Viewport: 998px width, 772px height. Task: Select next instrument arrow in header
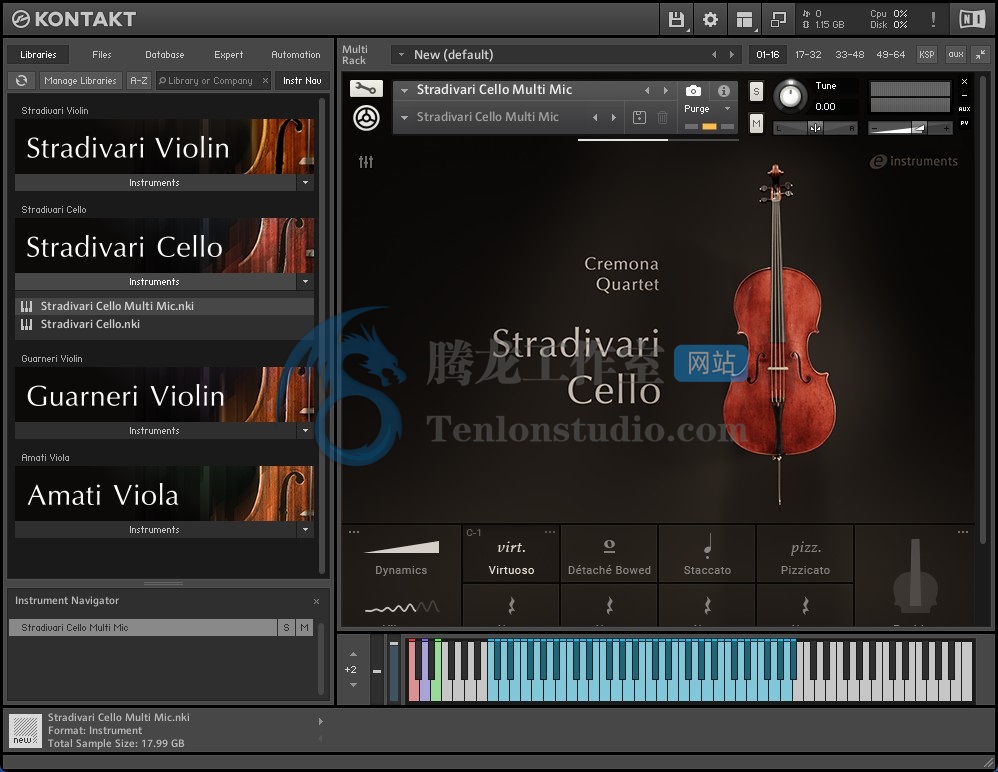(x=666, y=90)
